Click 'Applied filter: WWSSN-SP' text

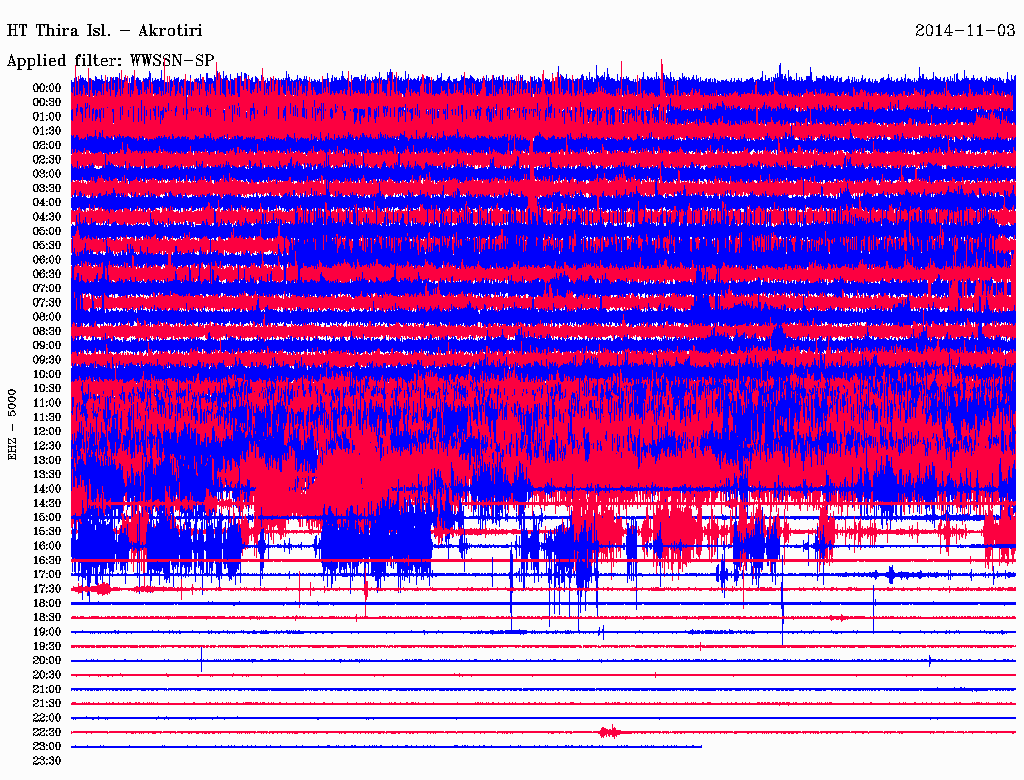point(110,61)
